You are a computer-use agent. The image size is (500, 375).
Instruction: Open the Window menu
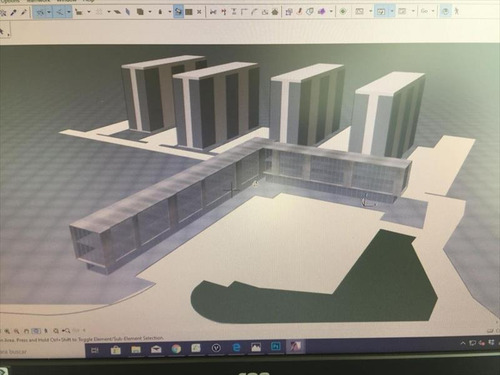(66, 1)
